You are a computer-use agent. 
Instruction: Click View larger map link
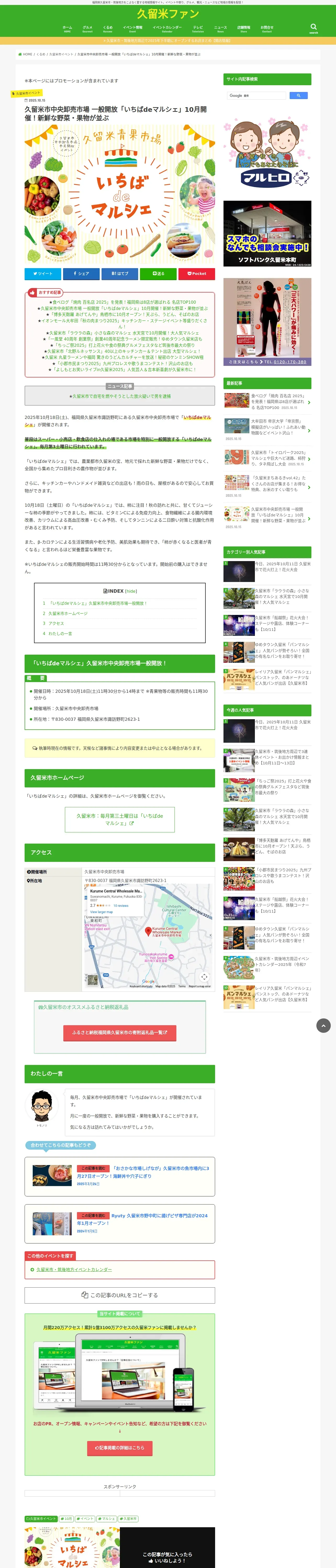[x=101, y=912]
